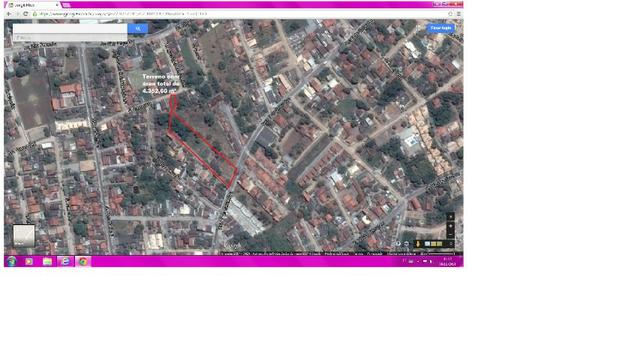This screenshot has width=640, height=360.
Task: Select first photo thumbnail beside Pegman
Action: [427, 244]
